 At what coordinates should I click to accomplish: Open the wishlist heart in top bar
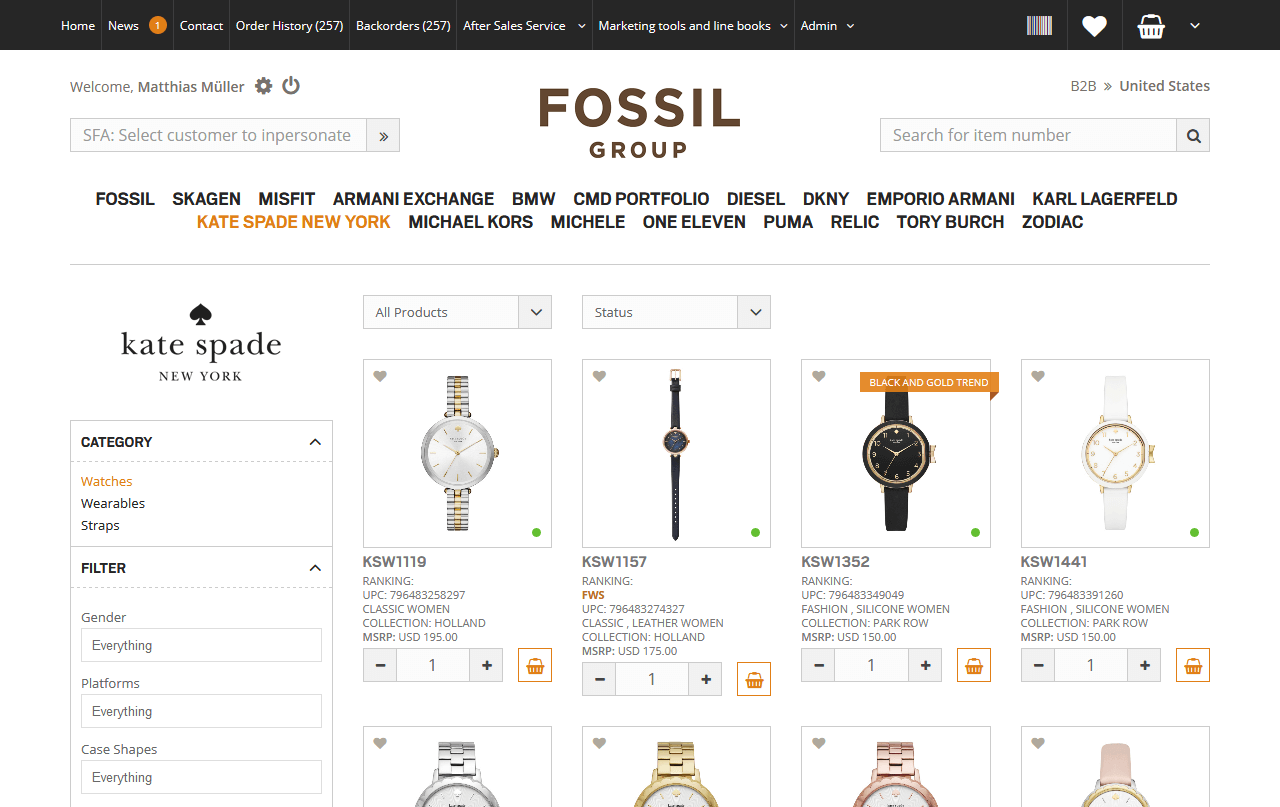click(x=1094, y=26)
